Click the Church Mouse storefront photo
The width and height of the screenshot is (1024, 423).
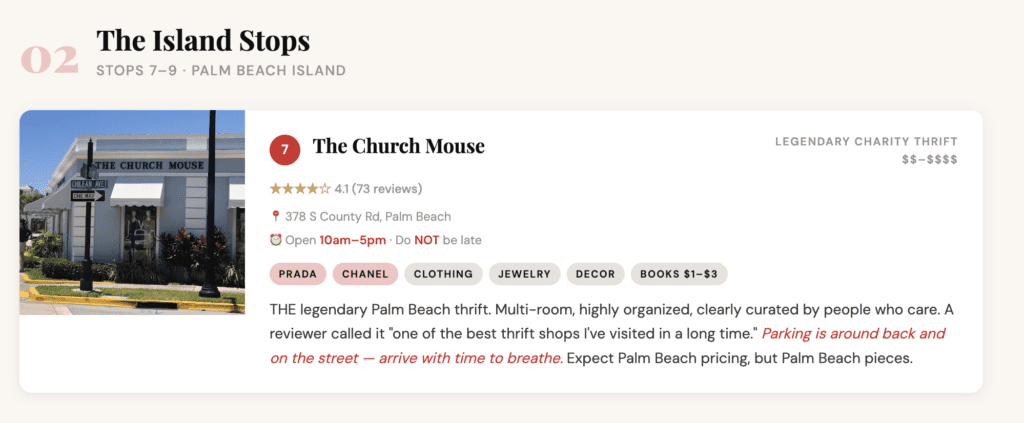coord(132,212)
